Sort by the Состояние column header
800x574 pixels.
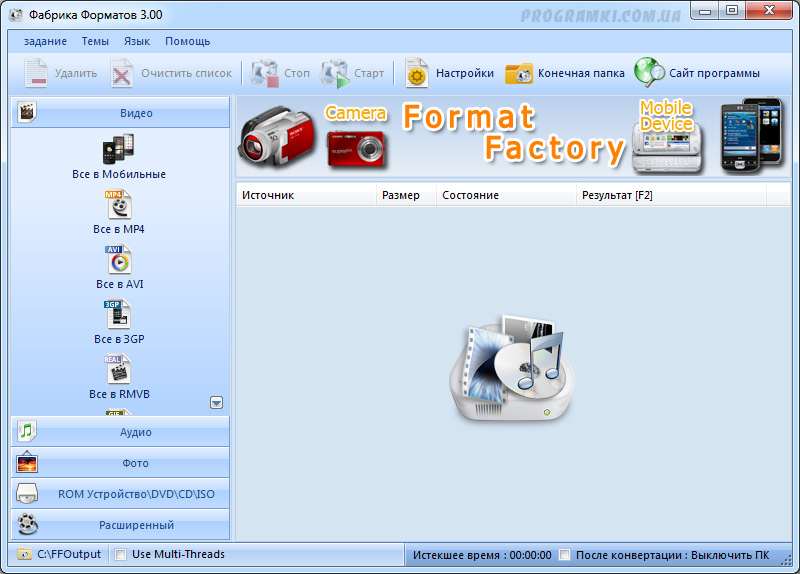506,195
